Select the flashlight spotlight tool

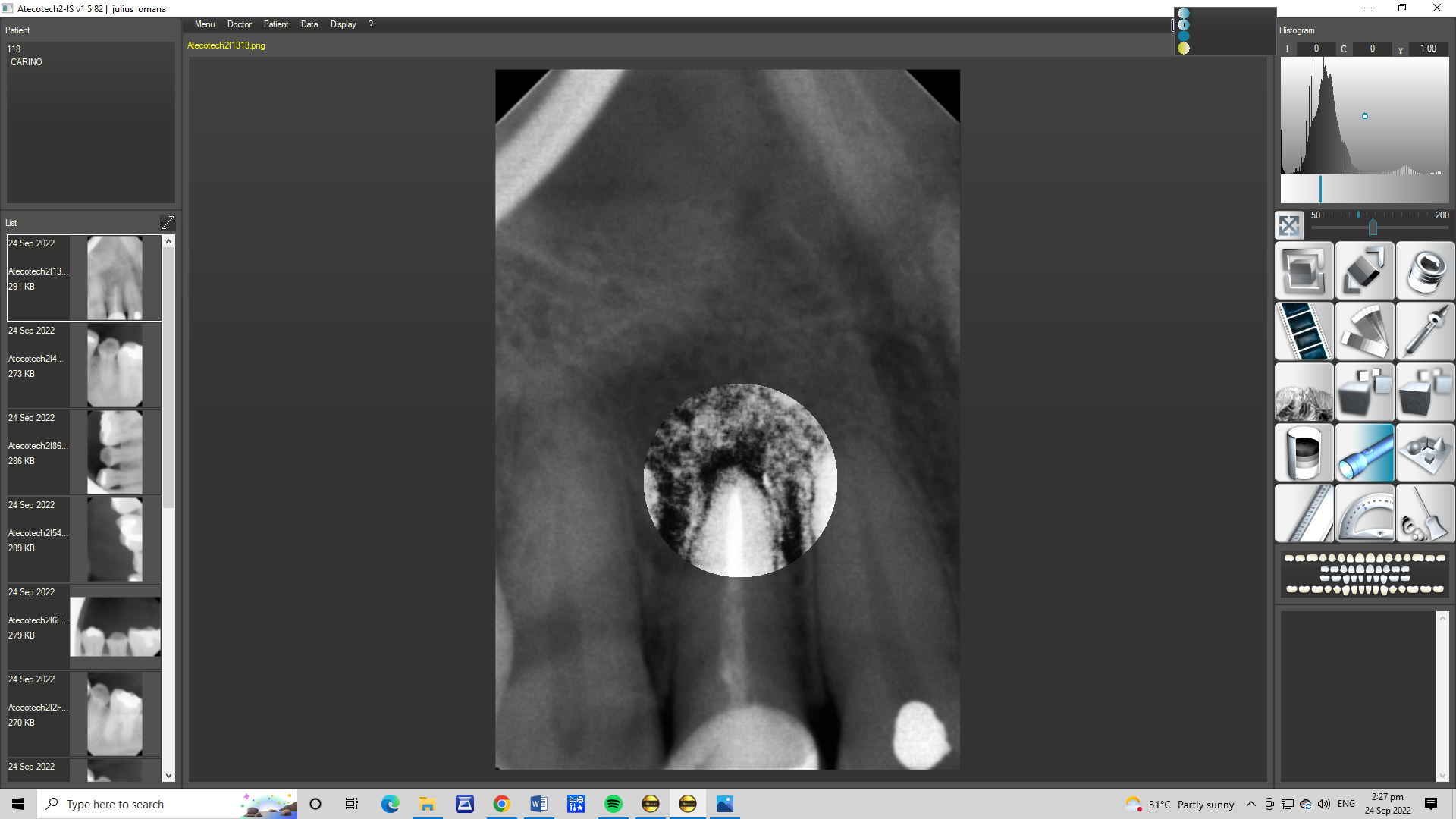point(1364,453)
